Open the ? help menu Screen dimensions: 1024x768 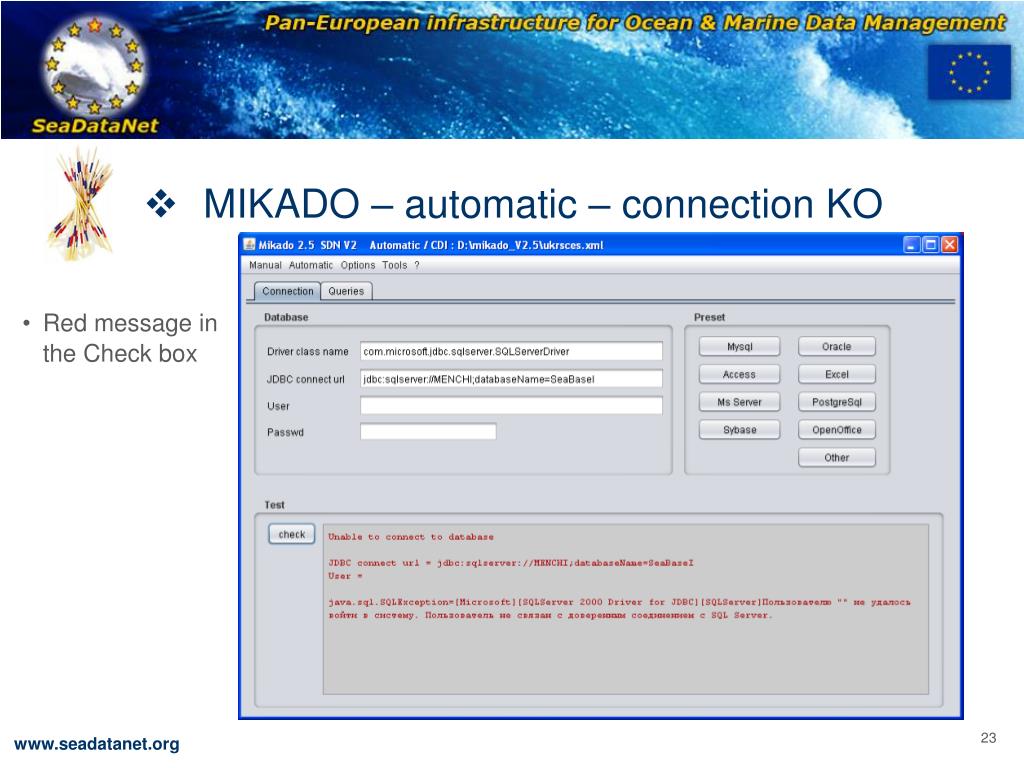(417, 265)
